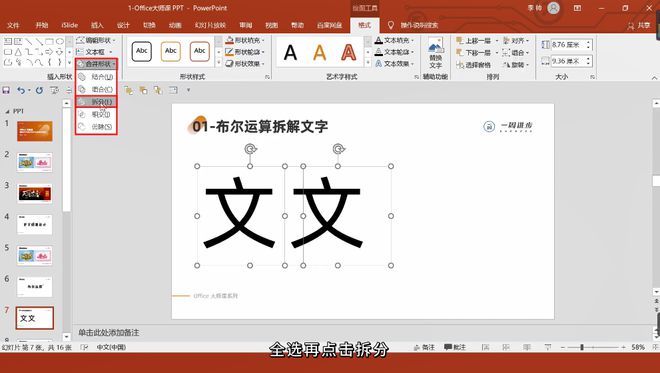This screenshot has width=660, height=373.
Task: Click the rotation handle above left 文 textbox
Action: 250,149
